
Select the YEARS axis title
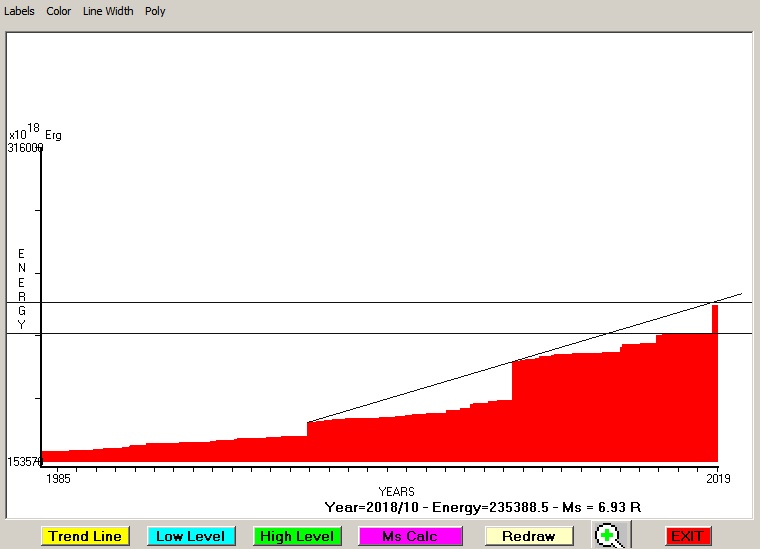(x=396, y=491)
